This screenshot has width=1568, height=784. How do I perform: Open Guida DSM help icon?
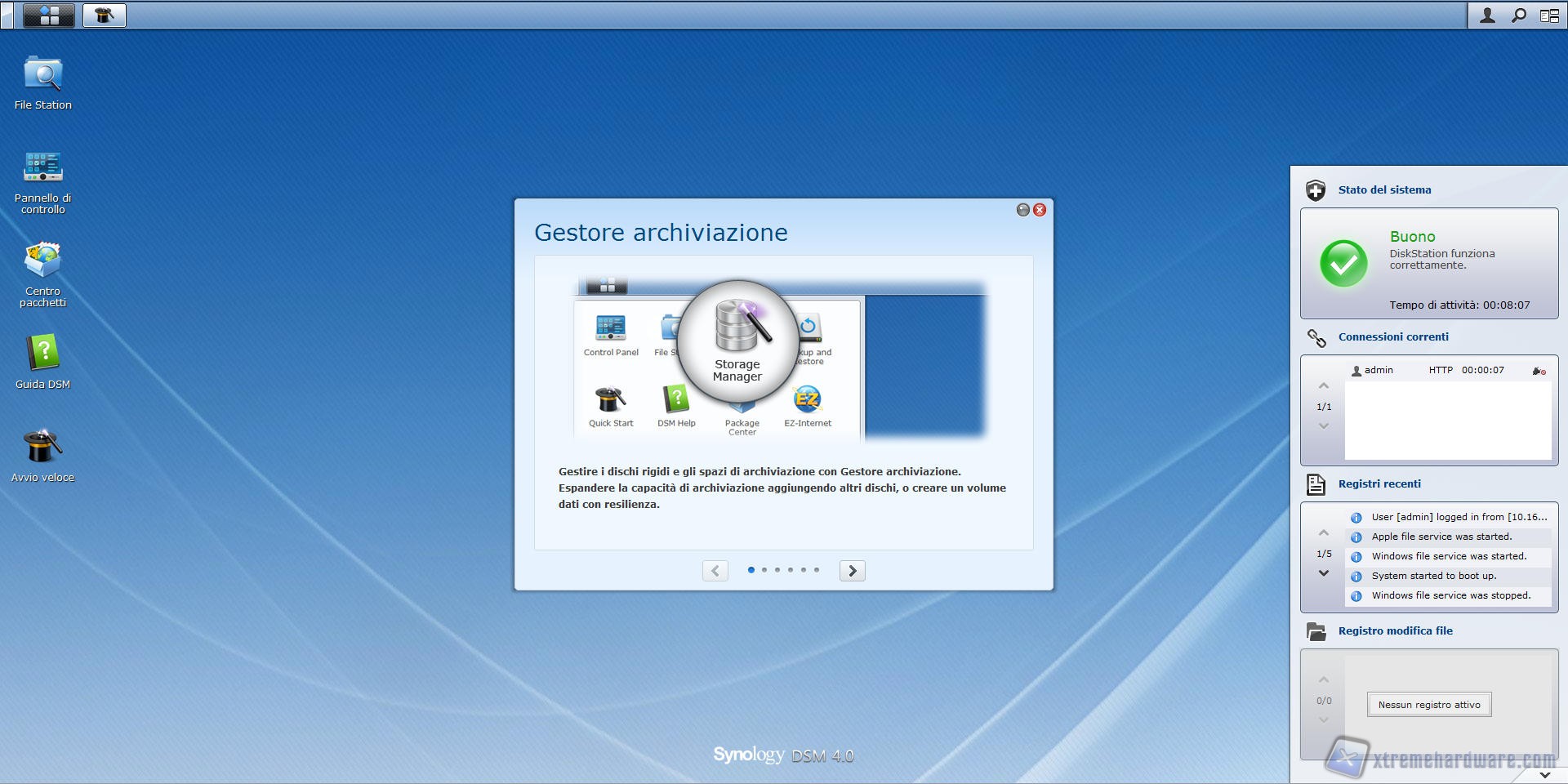pyautogui.click(x=42, y=354)
